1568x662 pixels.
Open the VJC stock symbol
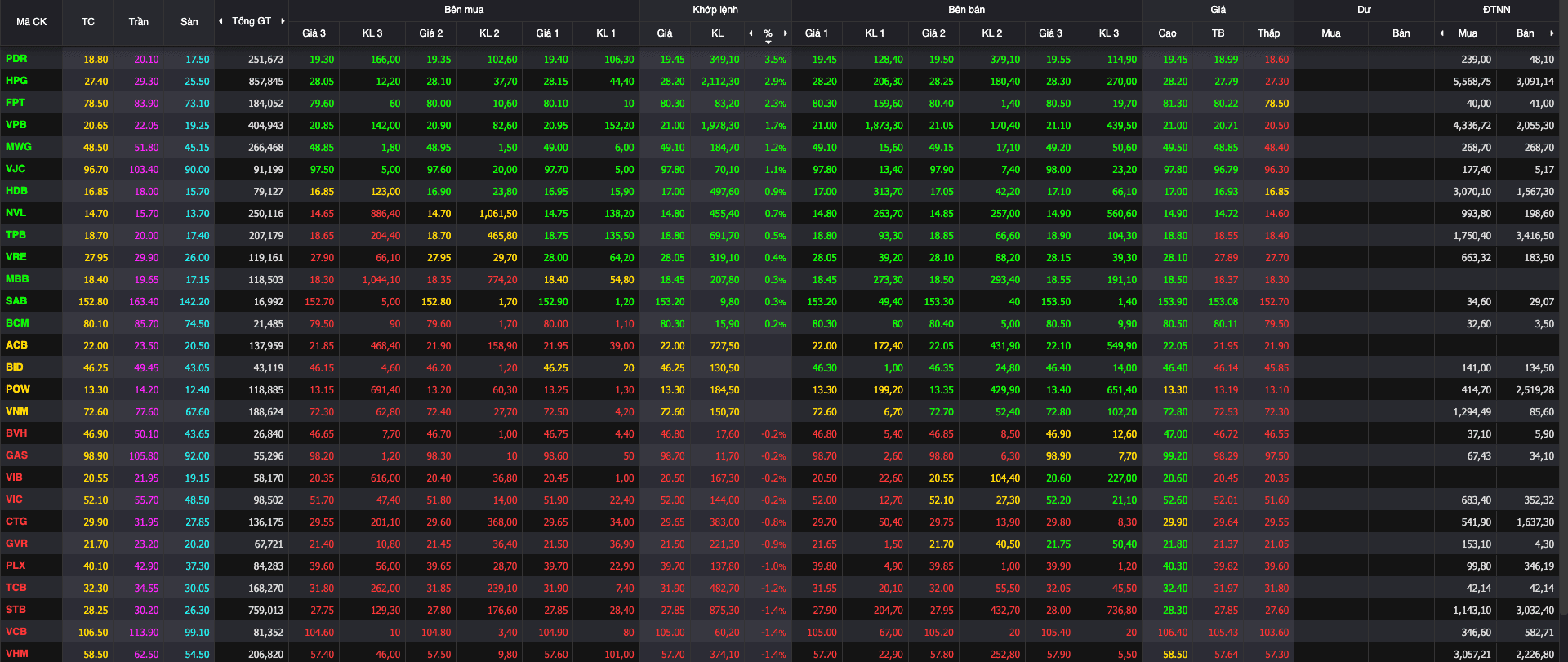[x=16, y=169]
